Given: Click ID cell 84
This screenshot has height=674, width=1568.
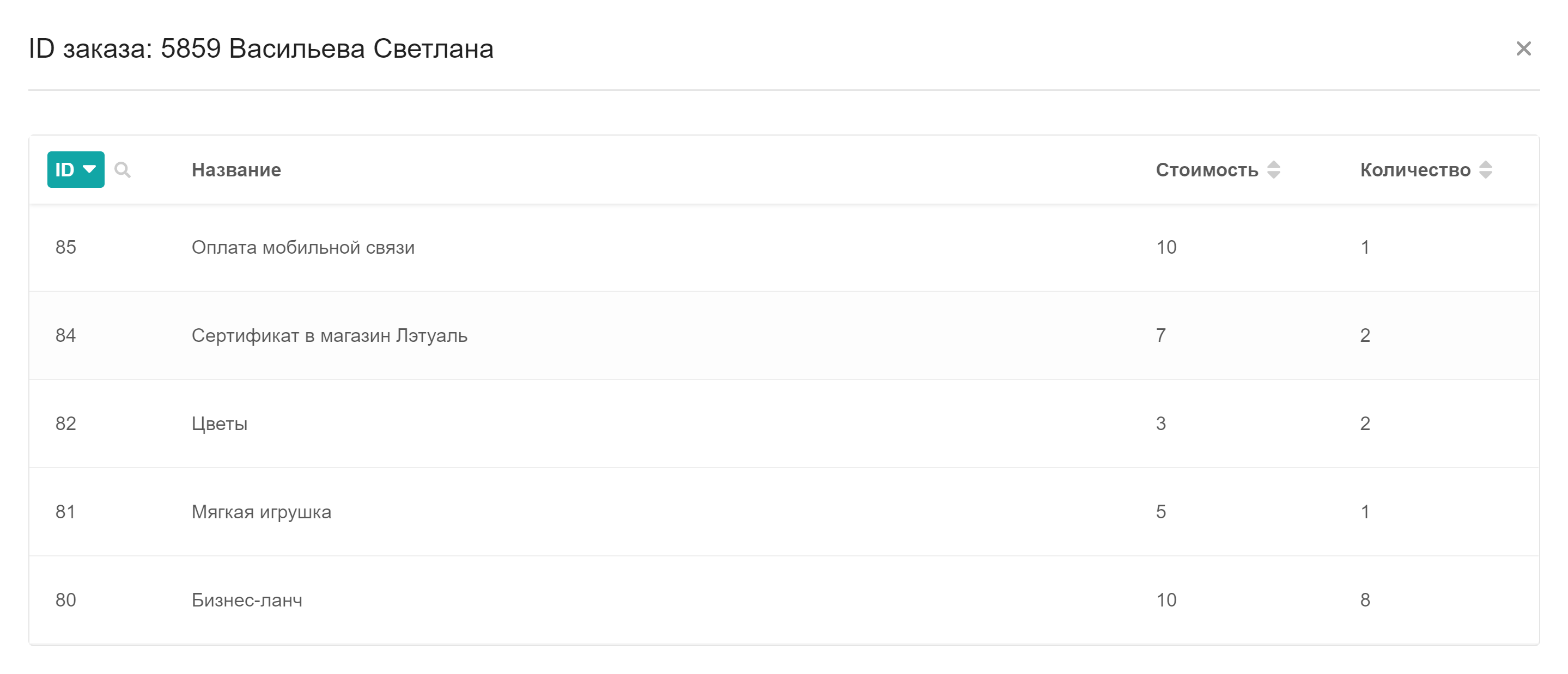Looking at the screenshot, I should 66,336.
